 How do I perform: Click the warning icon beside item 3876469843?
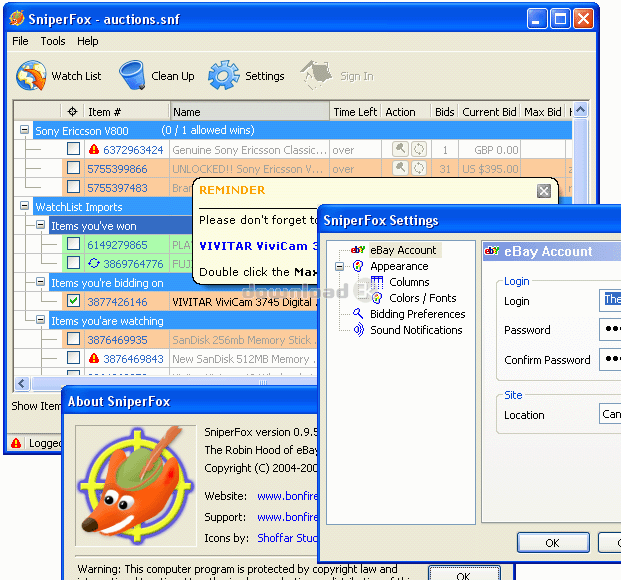(94, 359)
